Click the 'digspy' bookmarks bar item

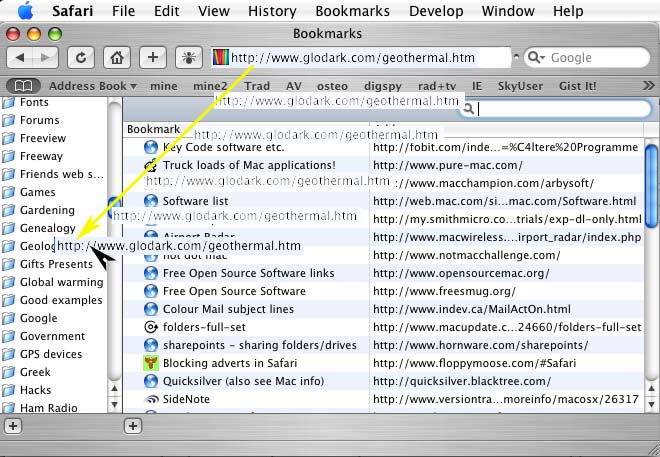(x=383, y=86)
